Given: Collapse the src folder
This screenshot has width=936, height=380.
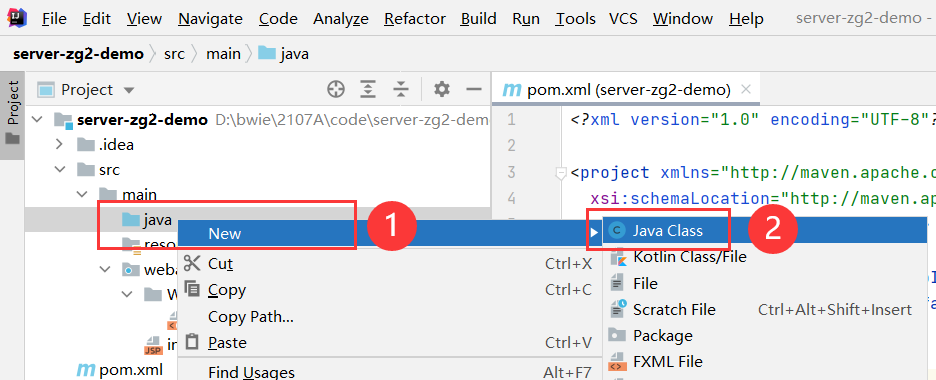Looking at the screenshot, I should click(60, 169).
